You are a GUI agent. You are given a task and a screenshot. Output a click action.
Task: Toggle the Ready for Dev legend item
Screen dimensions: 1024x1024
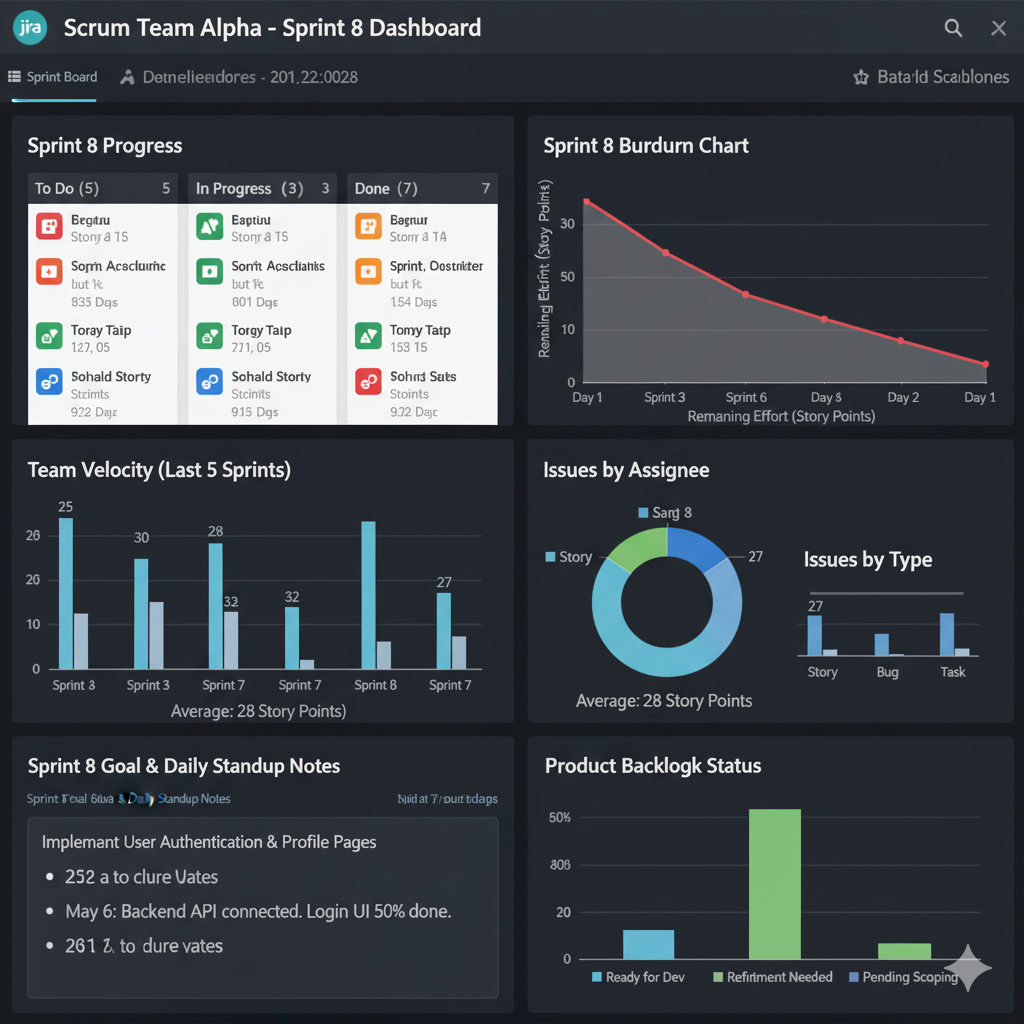[638, 977]
